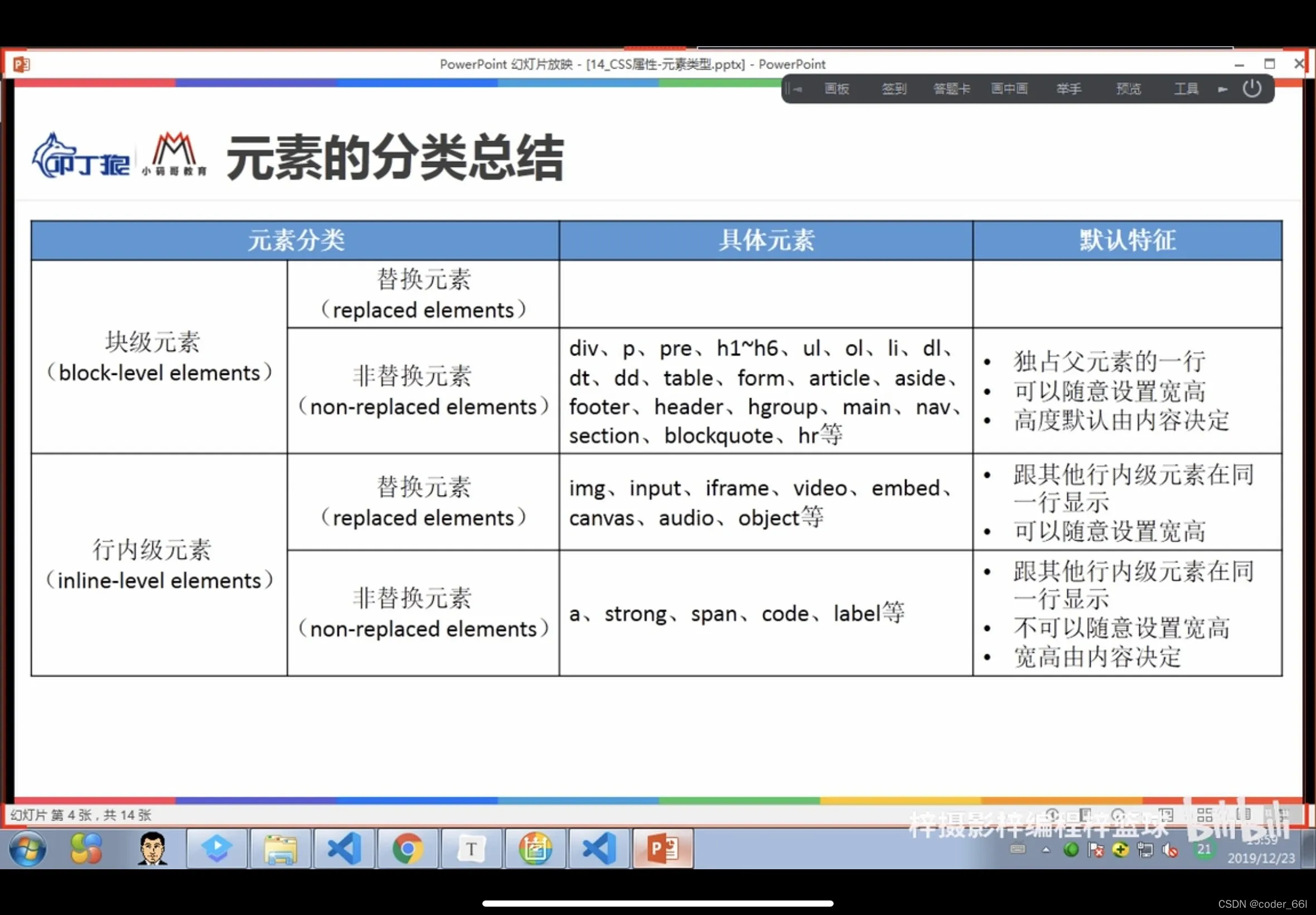Open the 答题卡 answer card
Screen dimensions: 1316x915
tap(952, 89)
